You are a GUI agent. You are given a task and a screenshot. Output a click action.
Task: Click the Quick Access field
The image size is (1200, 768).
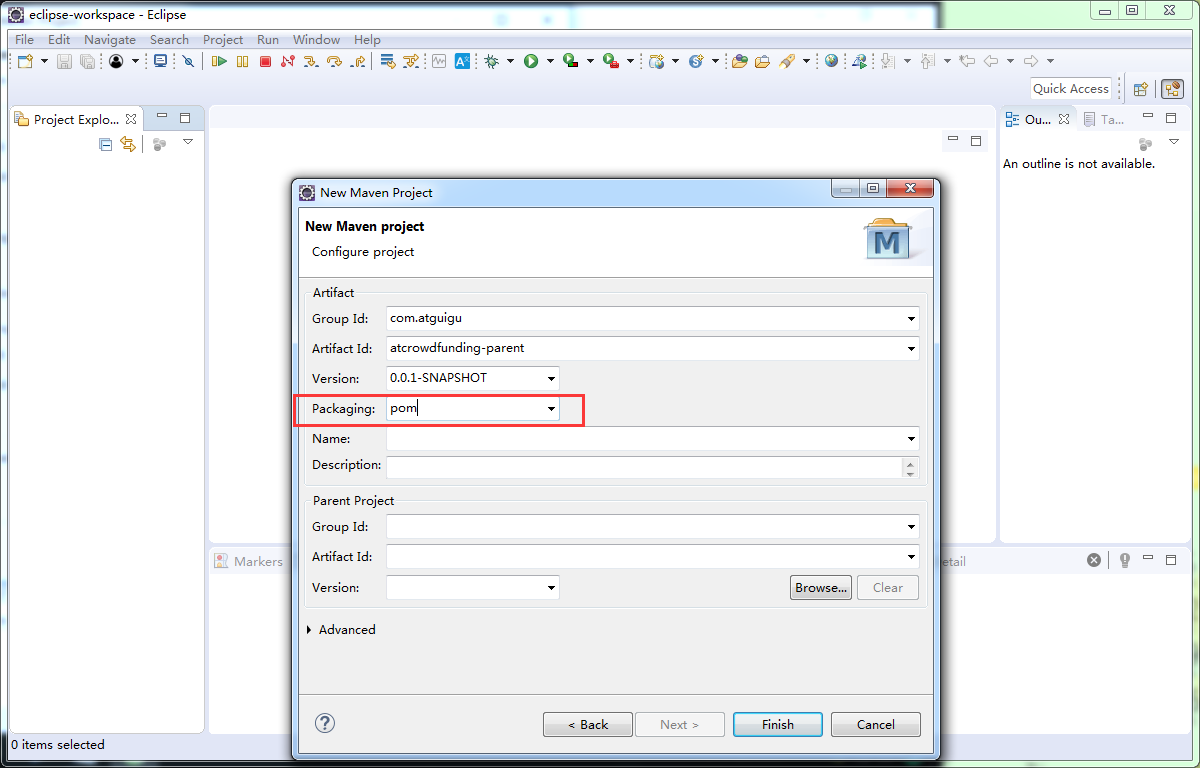click(1071, 88)
